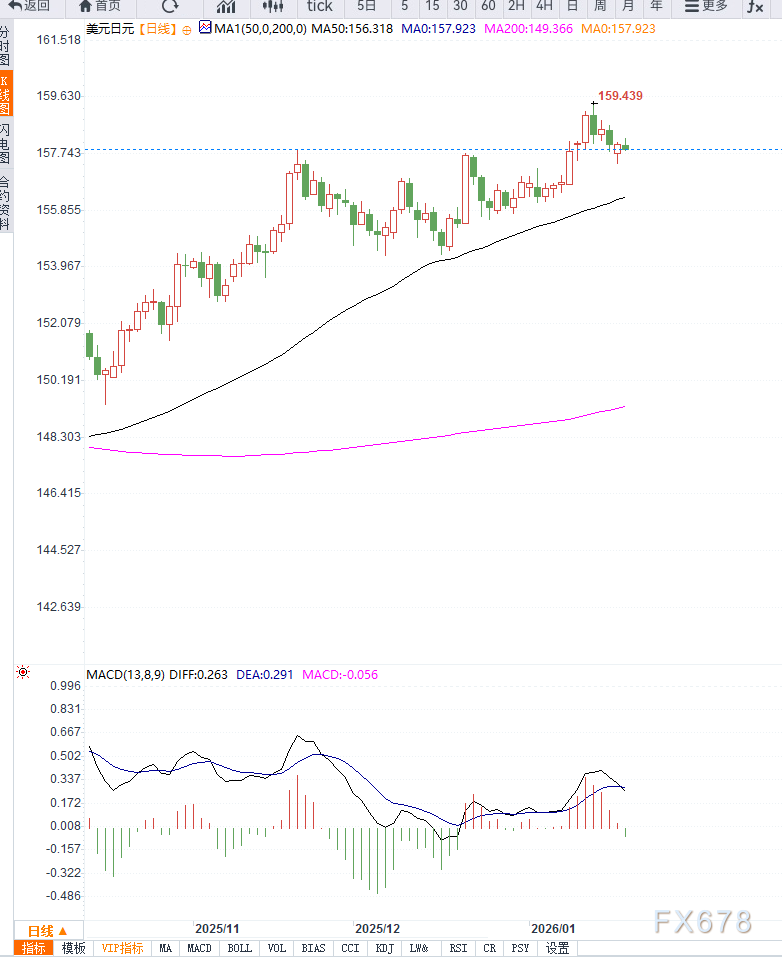Open the bar chart style icon

(x=226, y=6)
